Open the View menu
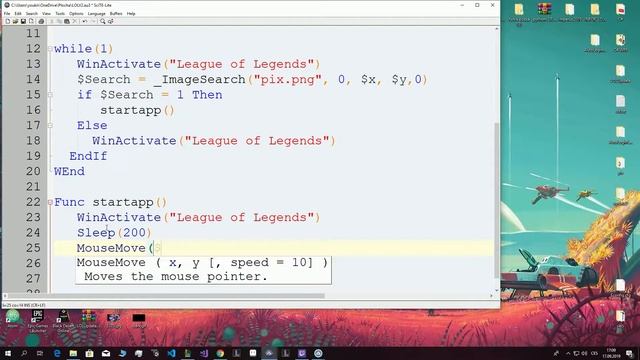Viewport: 640px width, 360px height. pos(47,13)
